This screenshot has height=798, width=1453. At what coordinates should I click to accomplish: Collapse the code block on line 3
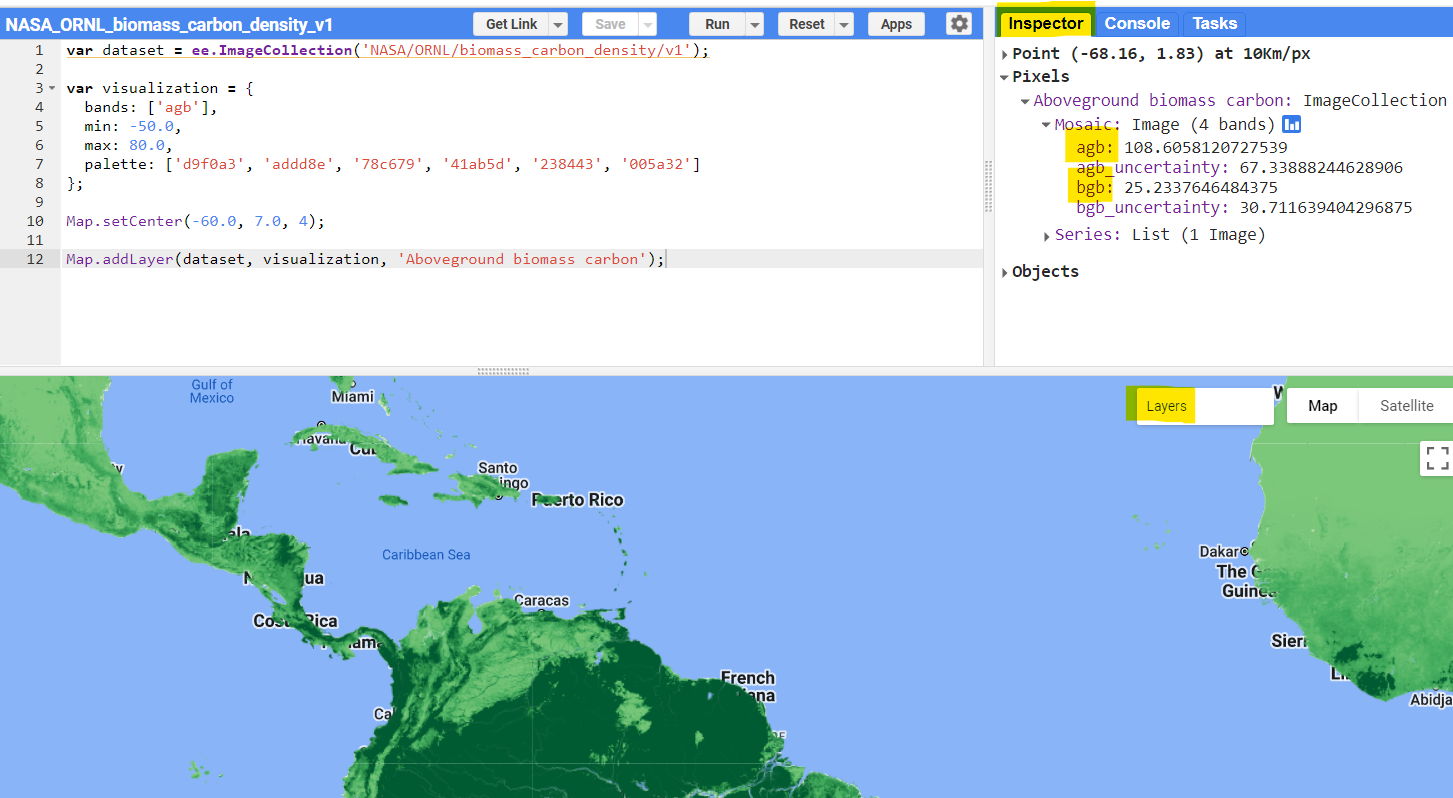(51, 87)
